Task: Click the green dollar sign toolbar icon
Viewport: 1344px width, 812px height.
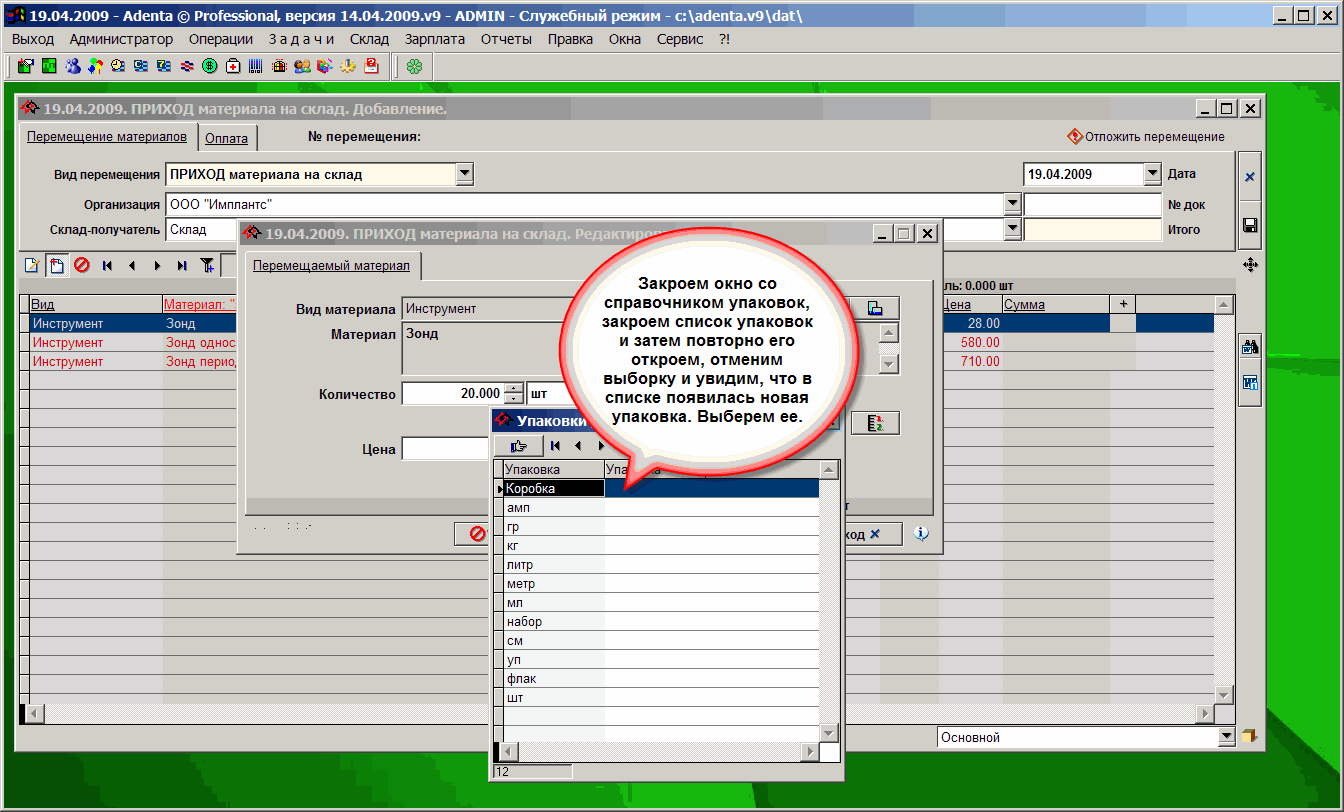Action: tap(210, 66)
